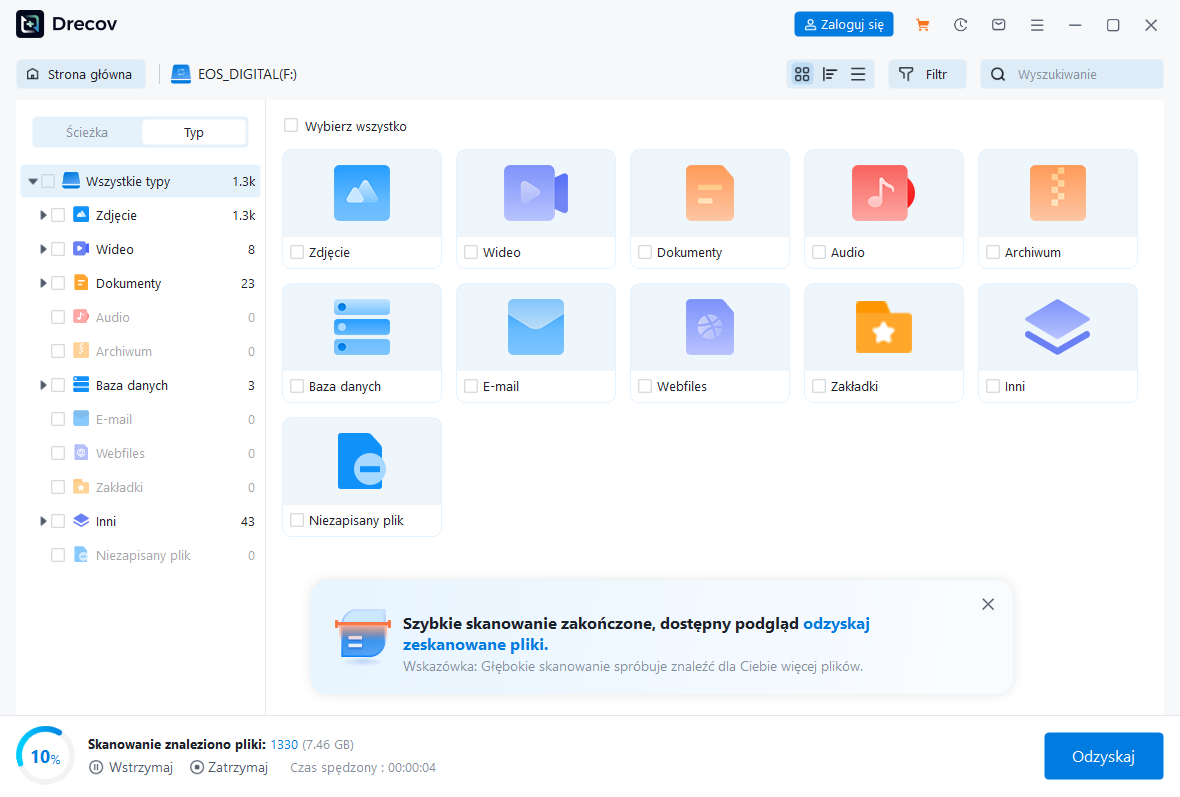This screenshot has width=1180, height=797.
Task: Check the Wybierz wszystko checkbox
Action: click(x=291, y=126)
